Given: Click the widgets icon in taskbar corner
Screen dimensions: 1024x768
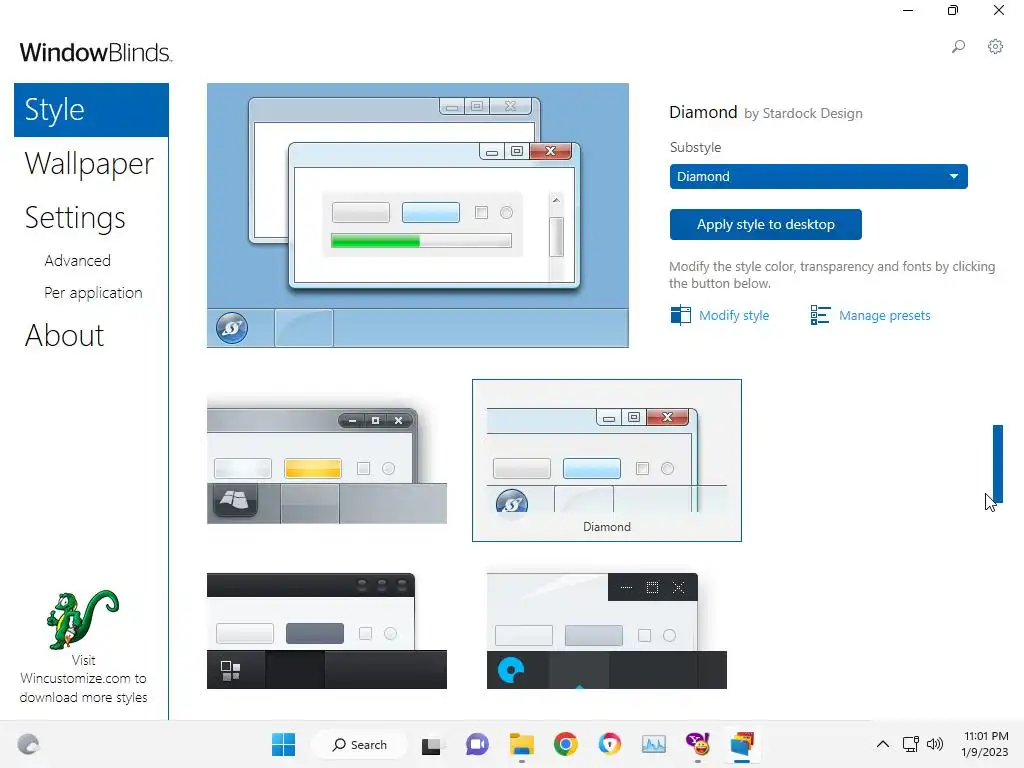Looking at the screenshot, I should point(28,744).
